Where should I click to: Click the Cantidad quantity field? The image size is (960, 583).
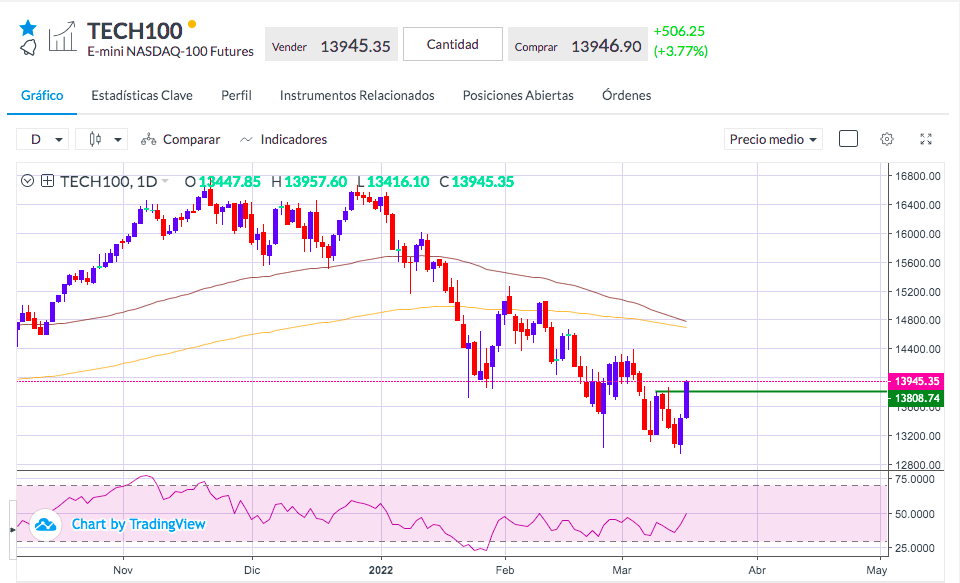[x=452, y=44]
